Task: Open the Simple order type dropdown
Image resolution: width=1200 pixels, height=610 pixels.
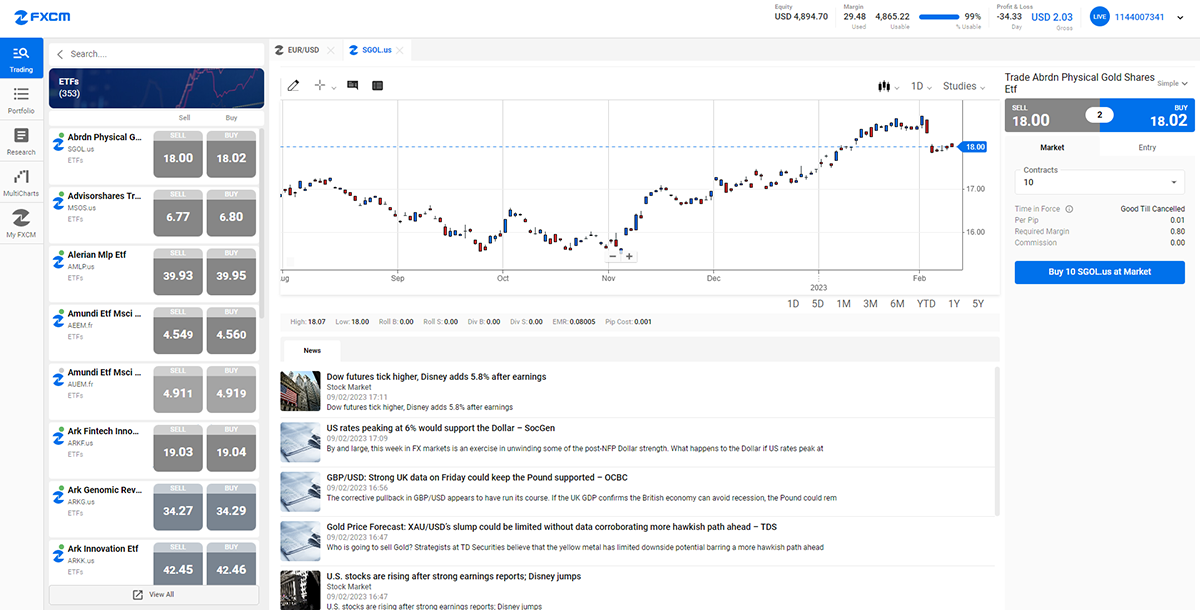Action: click(x=1170, y=83)
